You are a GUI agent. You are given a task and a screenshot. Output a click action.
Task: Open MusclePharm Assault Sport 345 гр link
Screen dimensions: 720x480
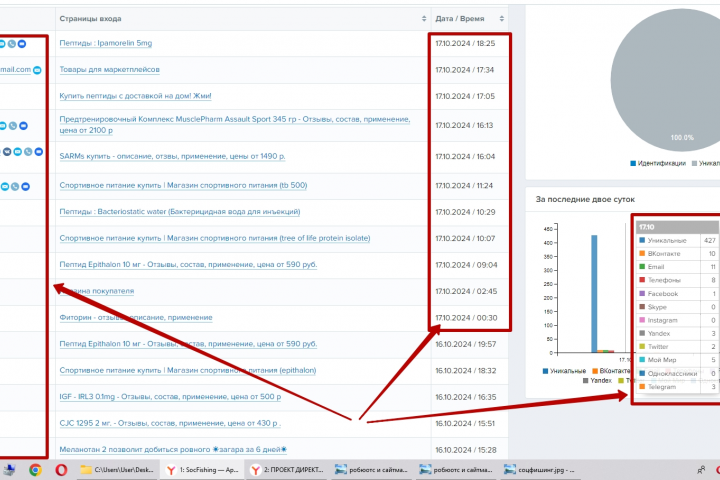[x=235, y=124]
